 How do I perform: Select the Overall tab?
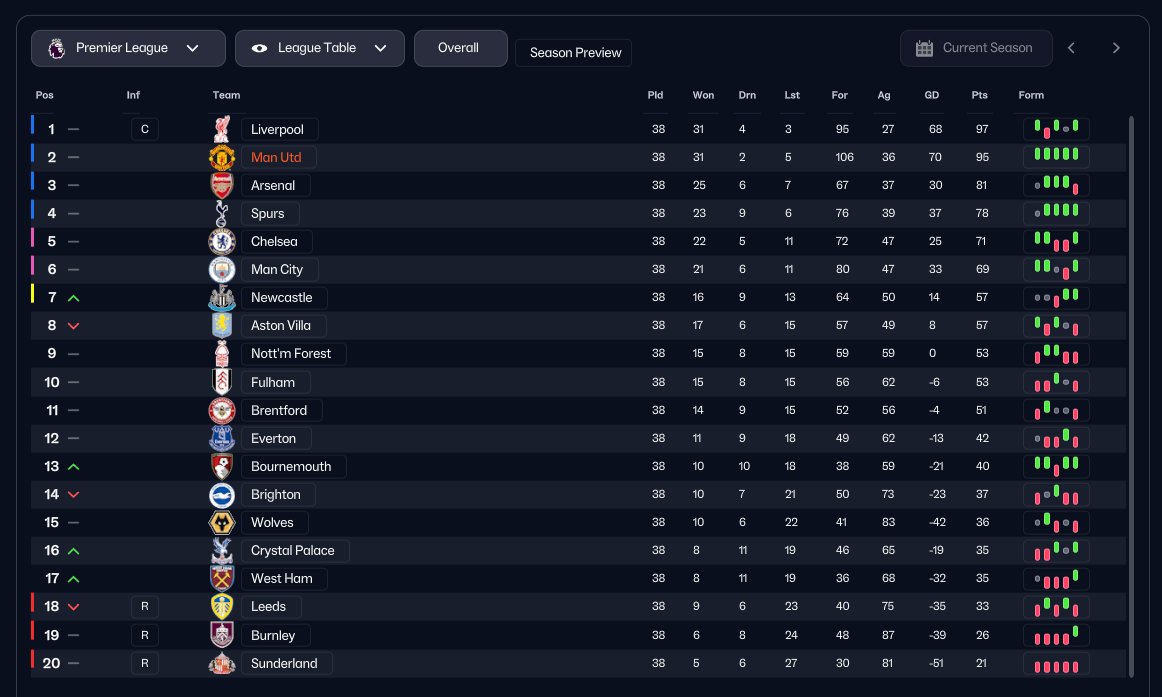(x=460, y=48)
